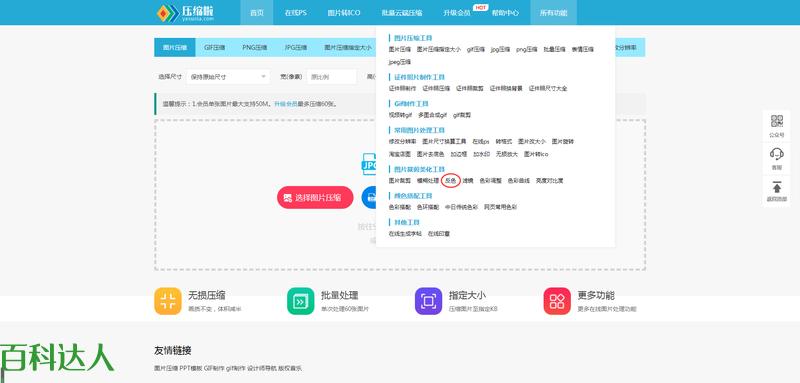Switch to the JPG压缩 tab in tab bar

(x=296, y=47)
